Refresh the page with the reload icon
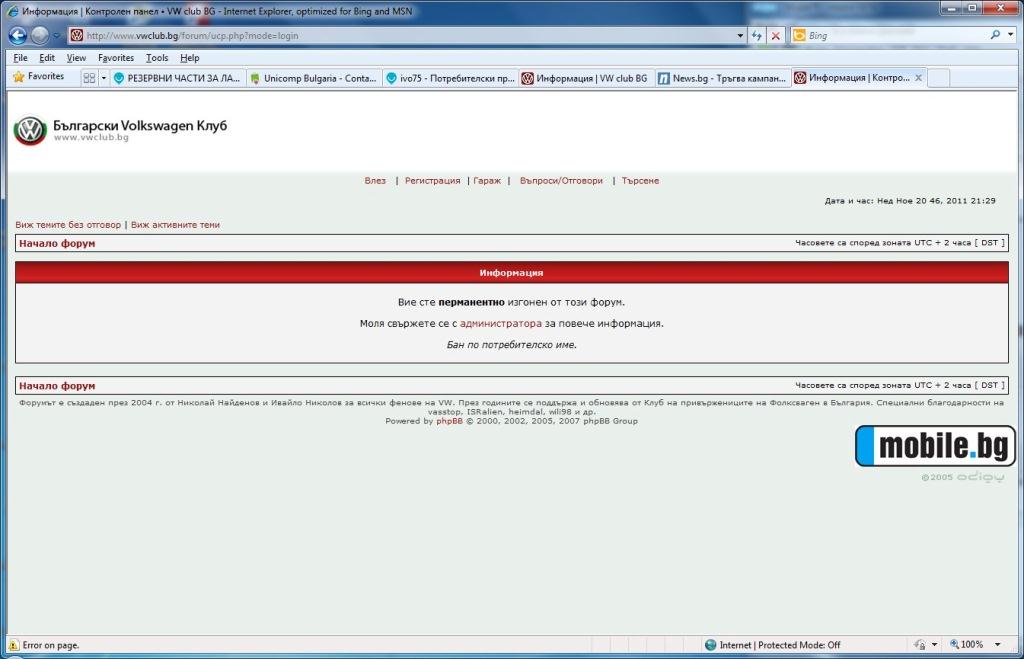The image size is (1024, 659). tap(757, 35)
